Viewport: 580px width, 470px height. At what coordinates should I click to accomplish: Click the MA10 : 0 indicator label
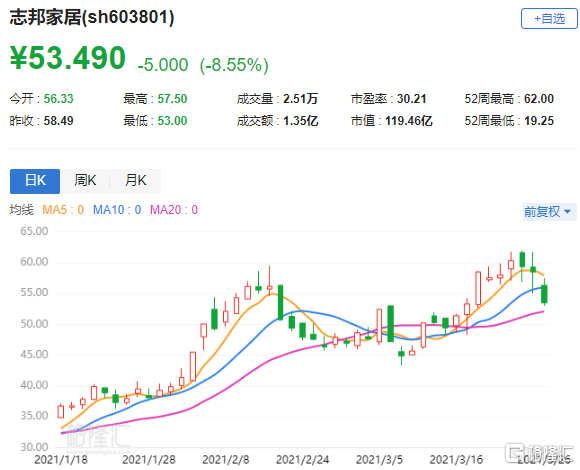pyautogui.click(x=117, y=210)
